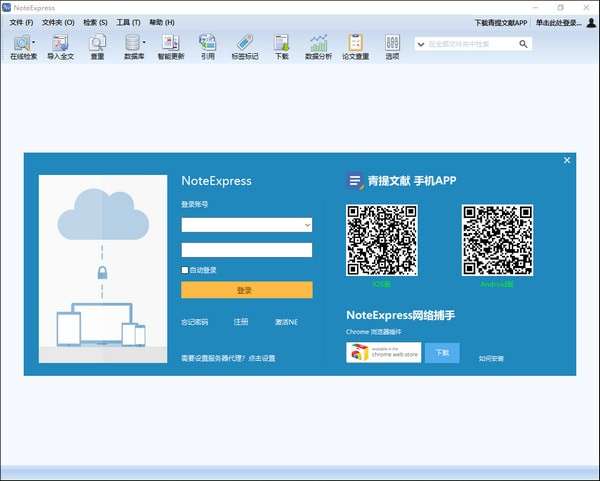Click the 导入全文 import full text icon
The image size is (600, 481).
(x=60, y=44)
